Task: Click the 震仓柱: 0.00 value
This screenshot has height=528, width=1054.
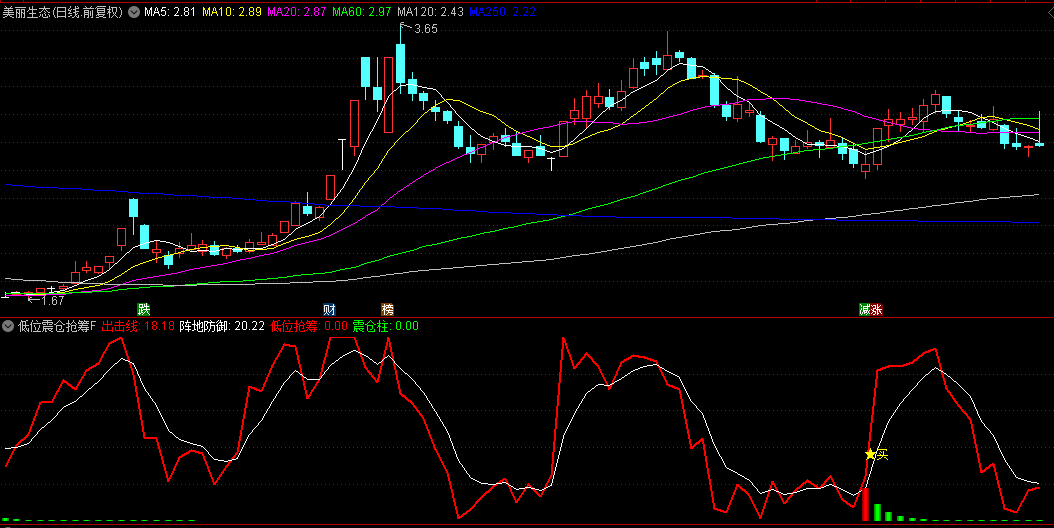Action: 385,326
